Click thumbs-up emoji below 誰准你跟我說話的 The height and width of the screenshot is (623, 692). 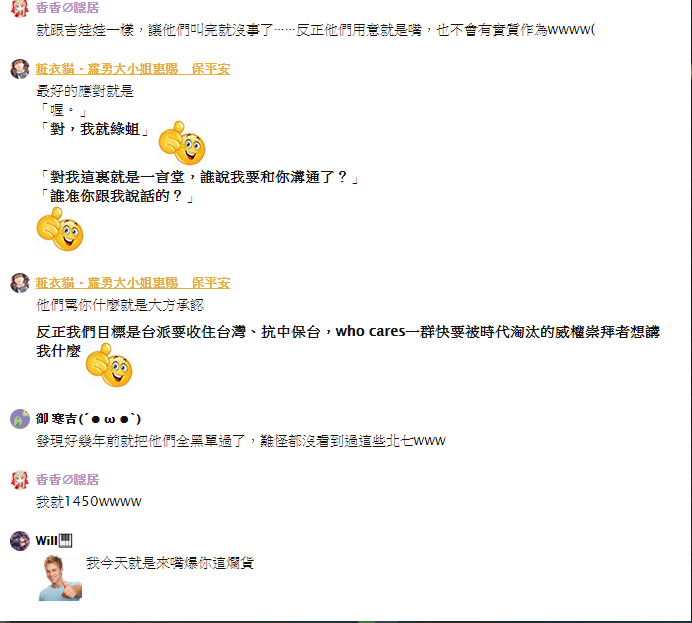click(60, 229)
